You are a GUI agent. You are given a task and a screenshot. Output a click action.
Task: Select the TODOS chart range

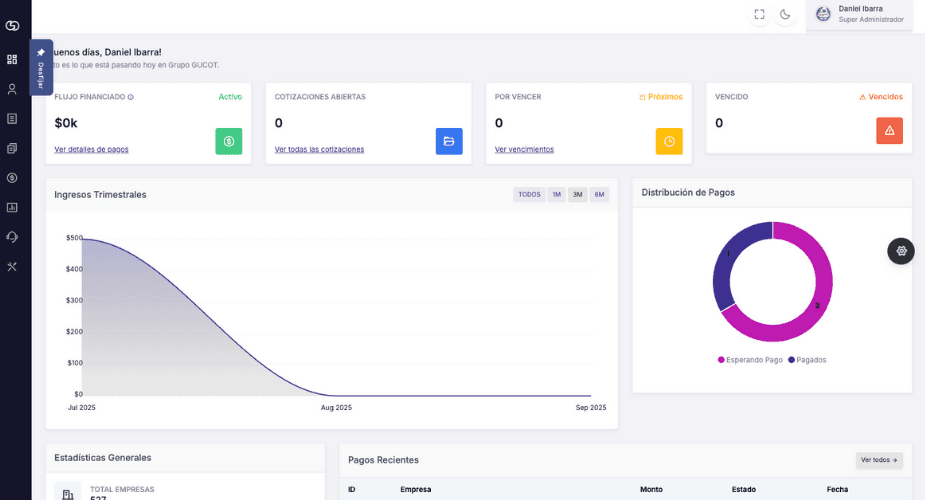(x=529, y=195)
